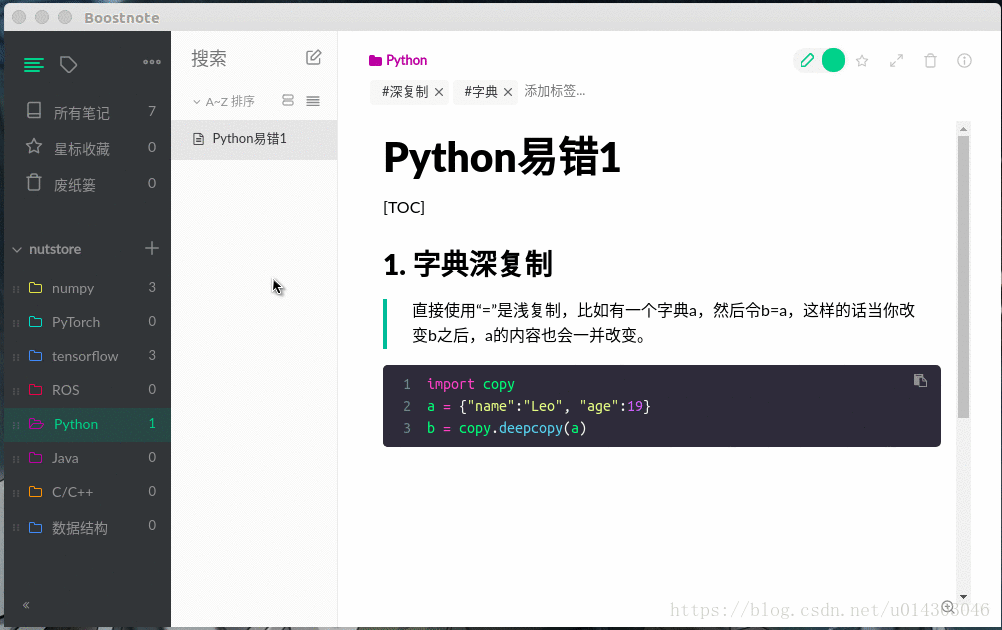Click the zoom magnifier icon at bottom right

point(948,608)
